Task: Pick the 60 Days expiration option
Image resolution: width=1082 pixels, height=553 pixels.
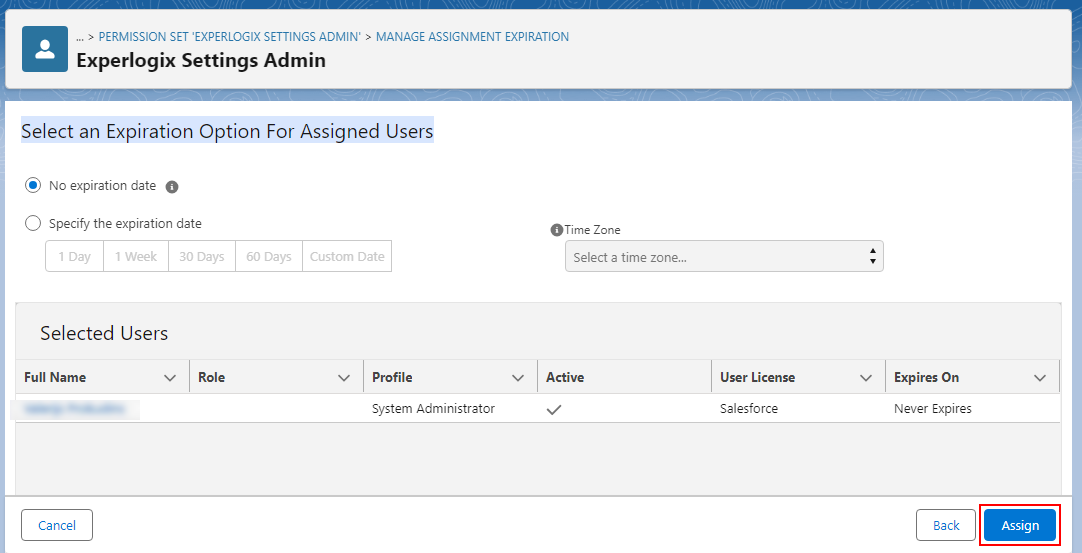Action: [x=268, y=256]
